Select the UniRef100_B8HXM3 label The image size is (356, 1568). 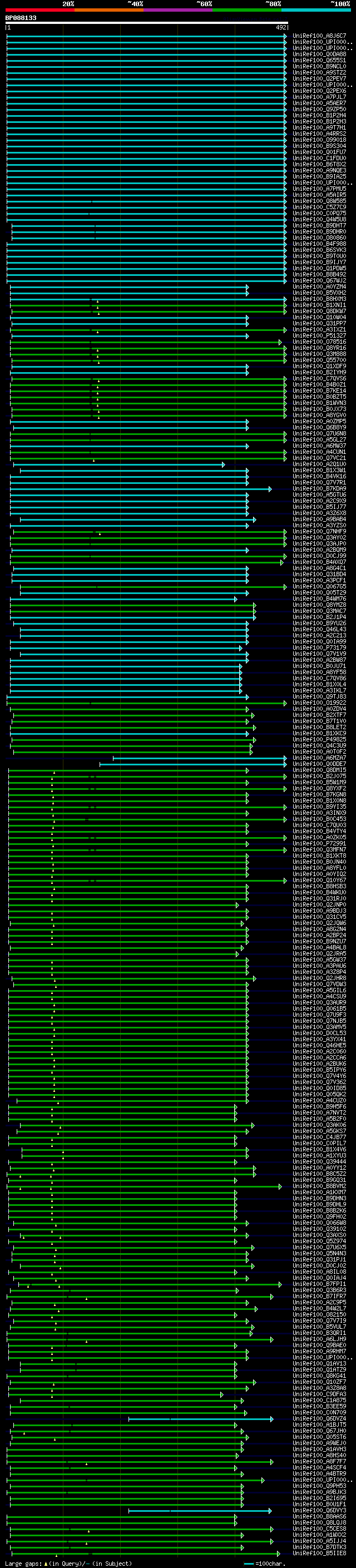click(x=319, y=299)
